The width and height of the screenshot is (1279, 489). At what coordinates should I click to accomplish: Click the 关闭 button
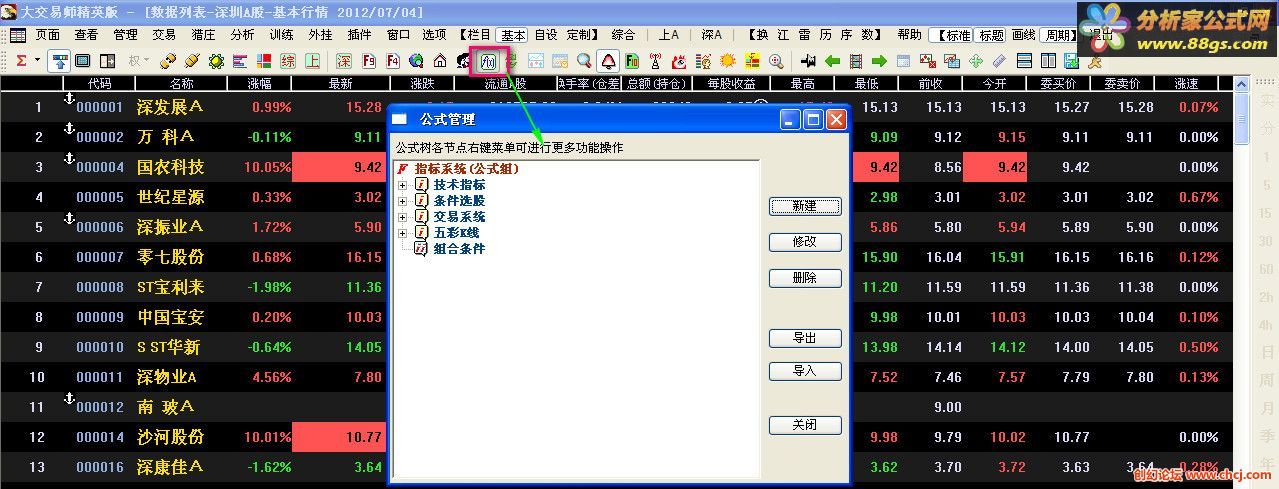pos(805,425)
